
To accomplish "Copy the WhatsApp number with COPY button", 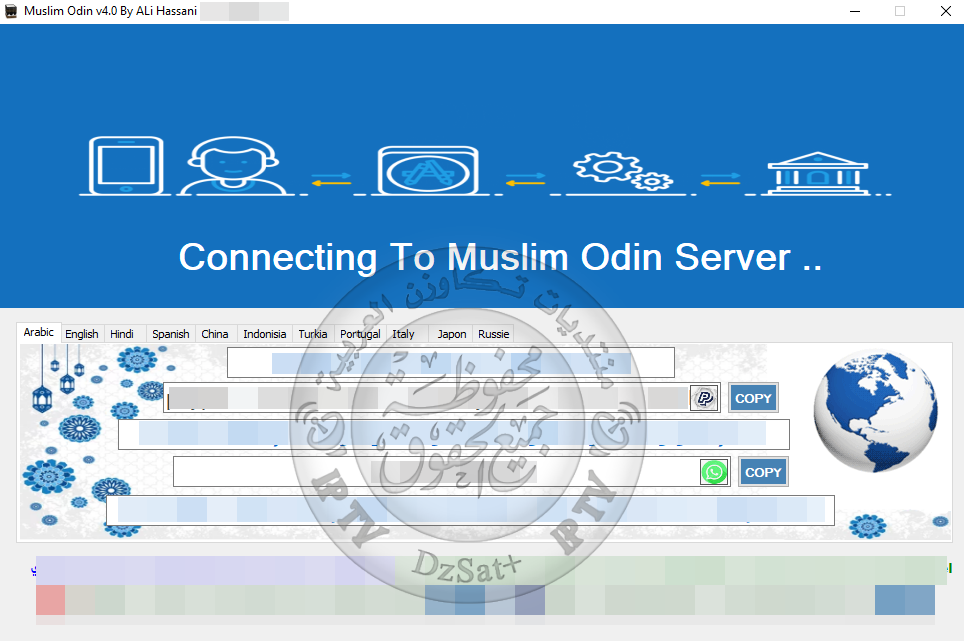I will click(x=763, y=472).
